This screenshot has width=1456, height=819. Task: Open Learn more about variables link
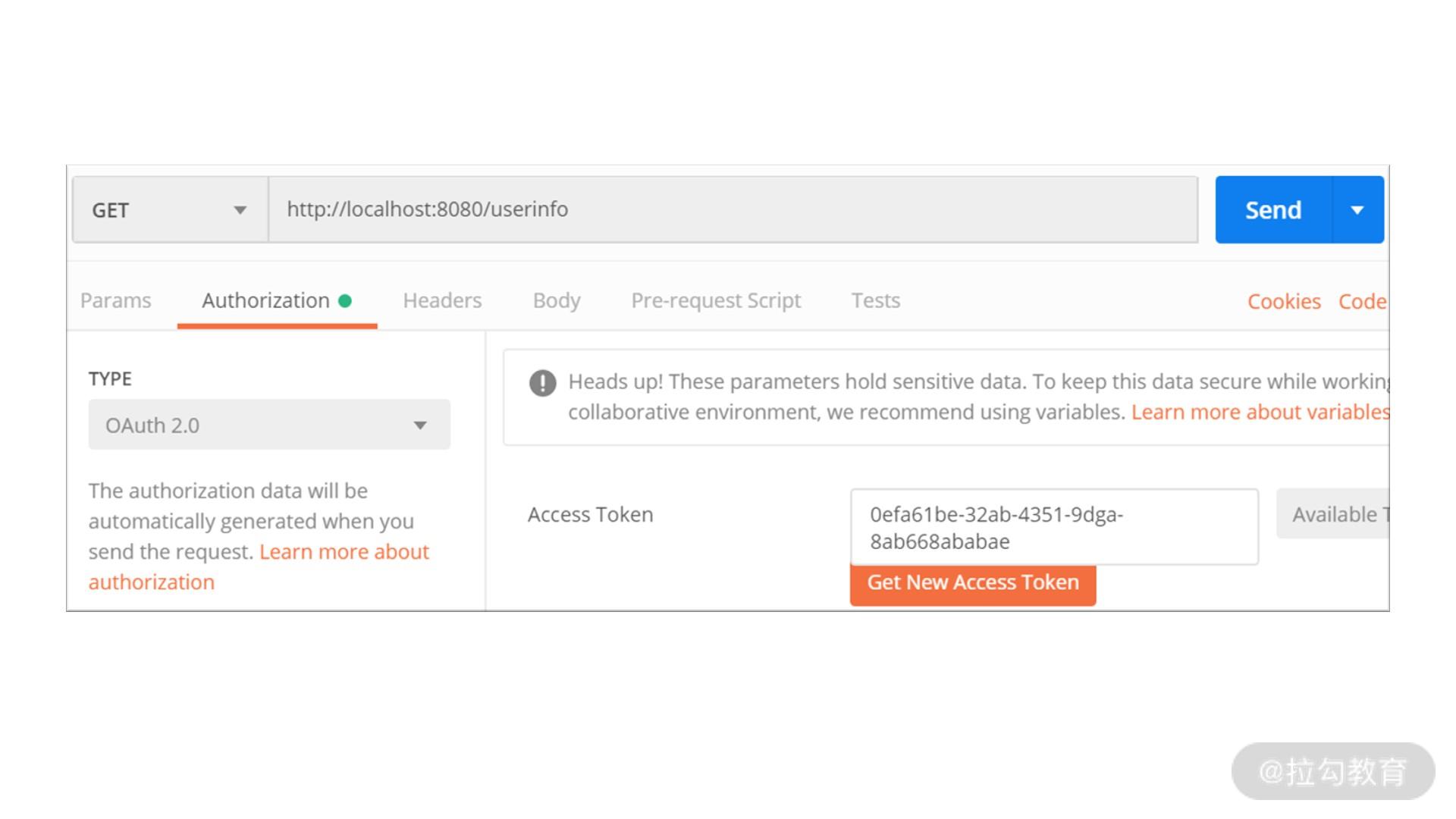pos(1260,412)
